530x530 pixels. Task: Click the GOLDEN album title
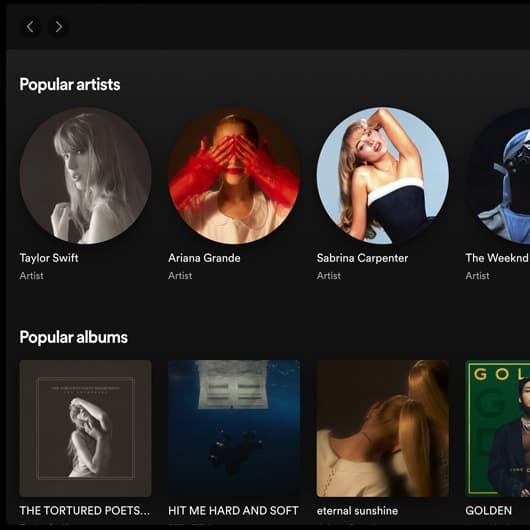tap(488, 510)
